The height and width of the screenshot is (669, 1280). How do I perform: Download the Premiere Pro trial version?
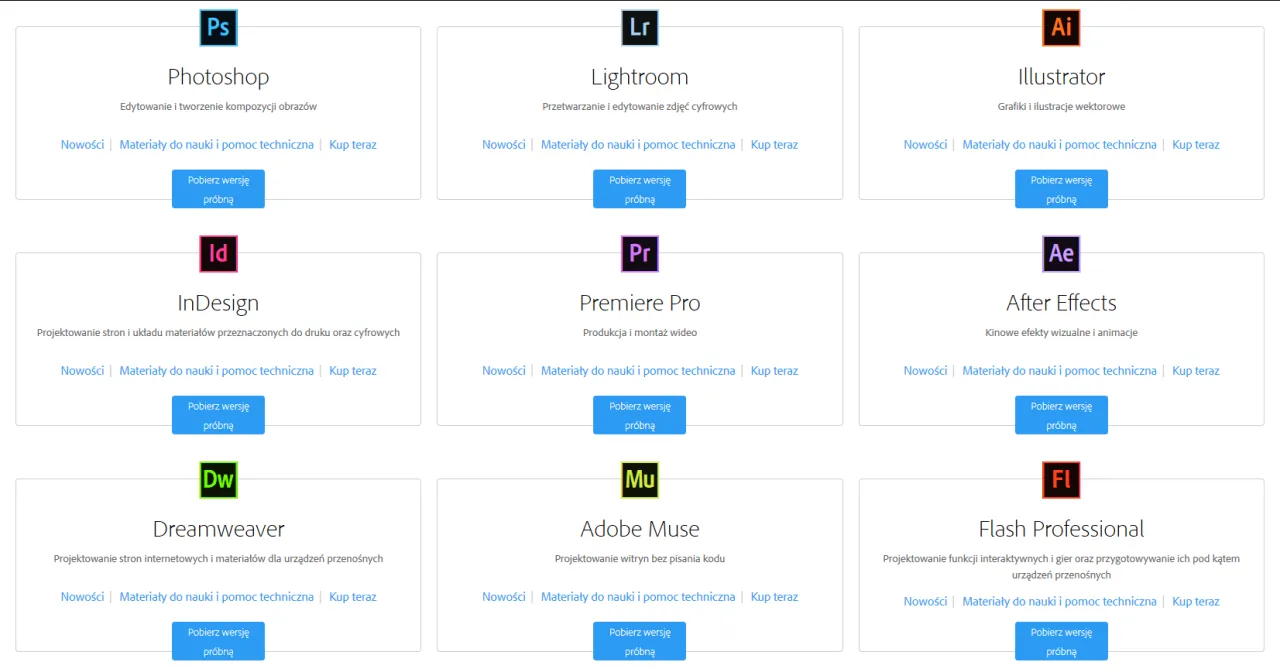point(640,415)
